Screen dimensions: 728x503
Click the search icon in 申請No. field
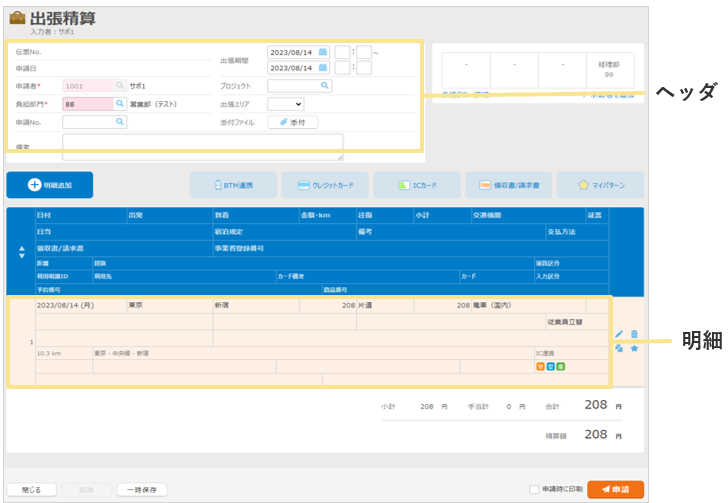[x=120, y=121]
